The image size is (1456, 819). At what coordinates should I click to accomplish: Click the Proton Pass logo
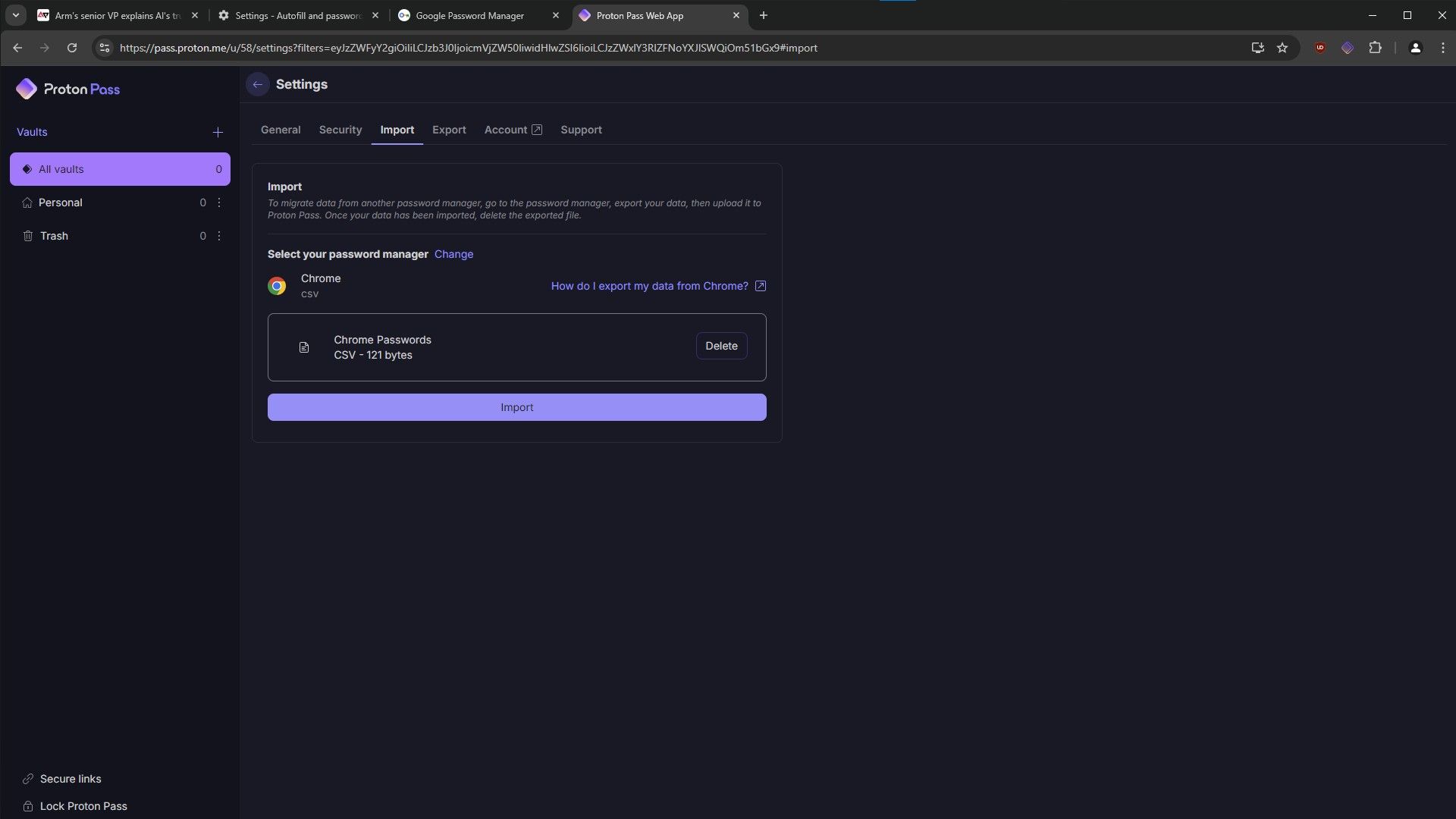click(68, 89)
